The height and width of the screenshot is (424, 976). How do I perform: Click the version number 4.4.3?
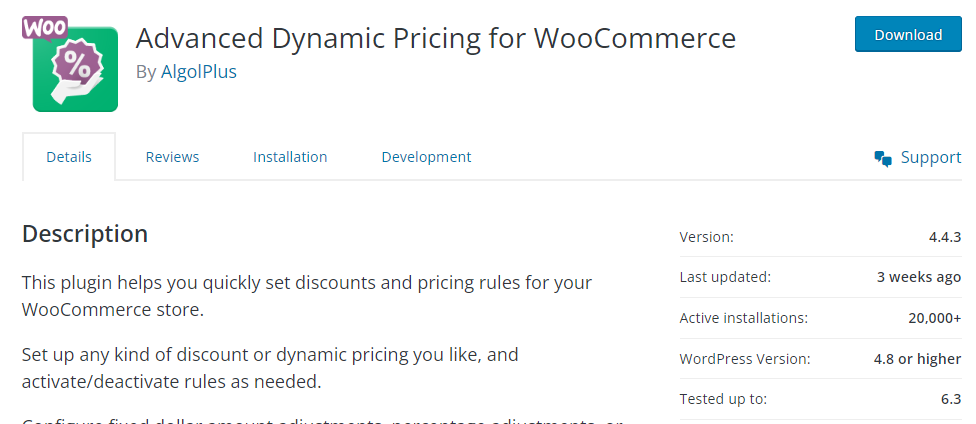(x=944, y=237)
